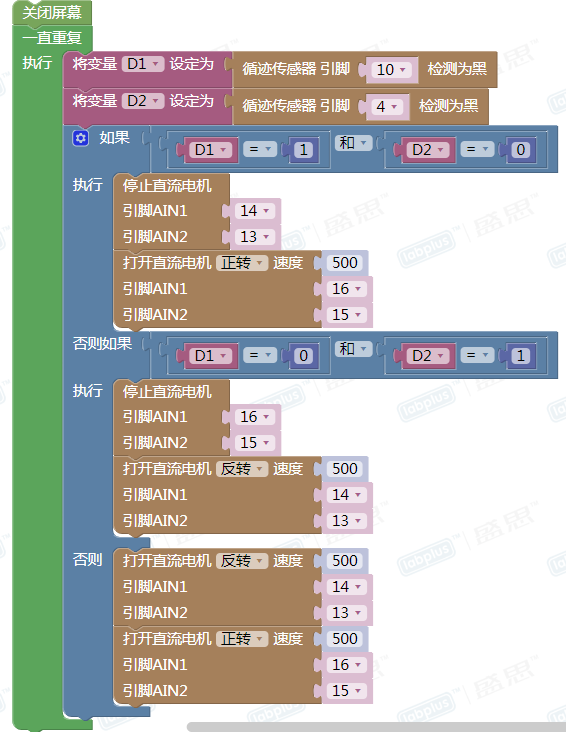
Task: Open the D1 variable dropdown in 将变量 block
Action: pos(143,64)
